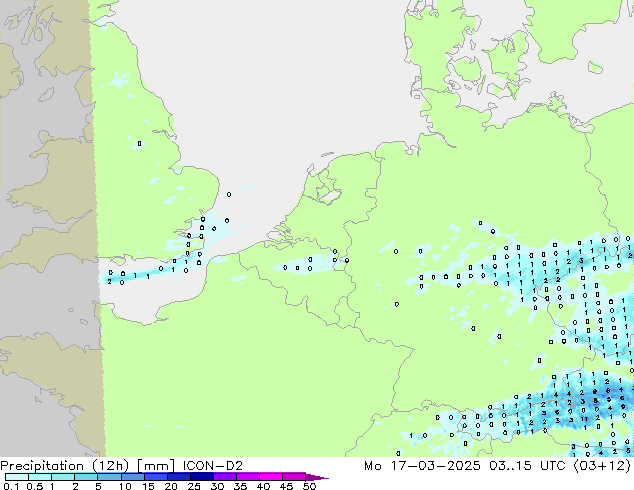
Task: Click the "03..15 UTC" time range text
Action: click(527, 466)
